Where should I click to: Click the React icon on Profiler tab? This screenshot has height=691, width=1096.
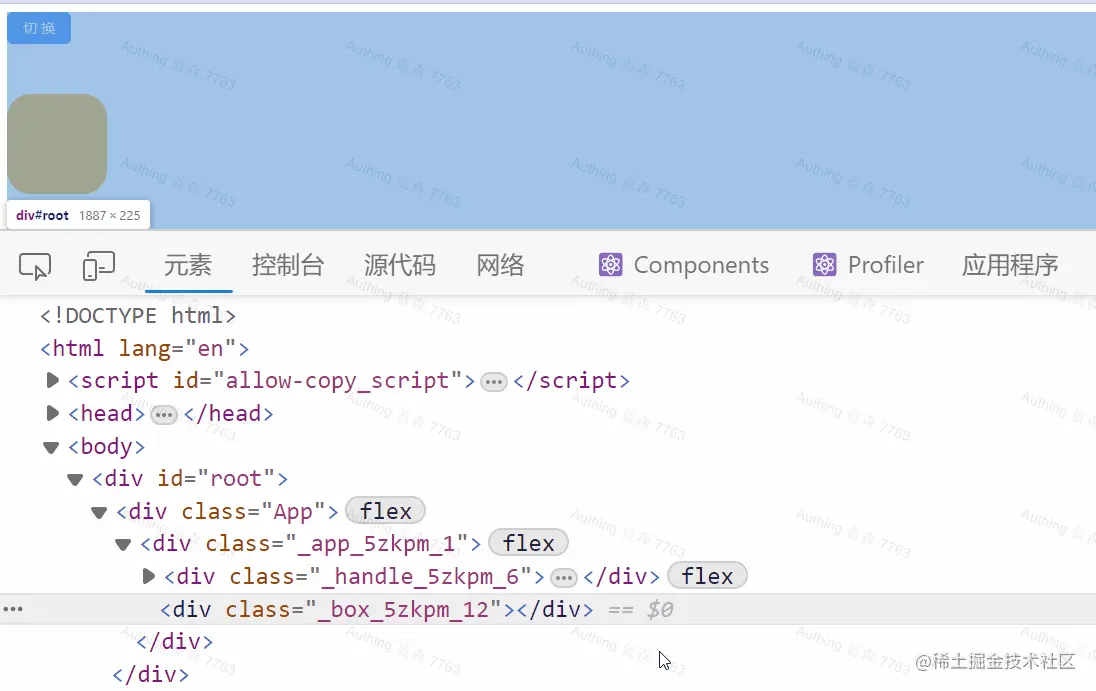coord(825,265)
